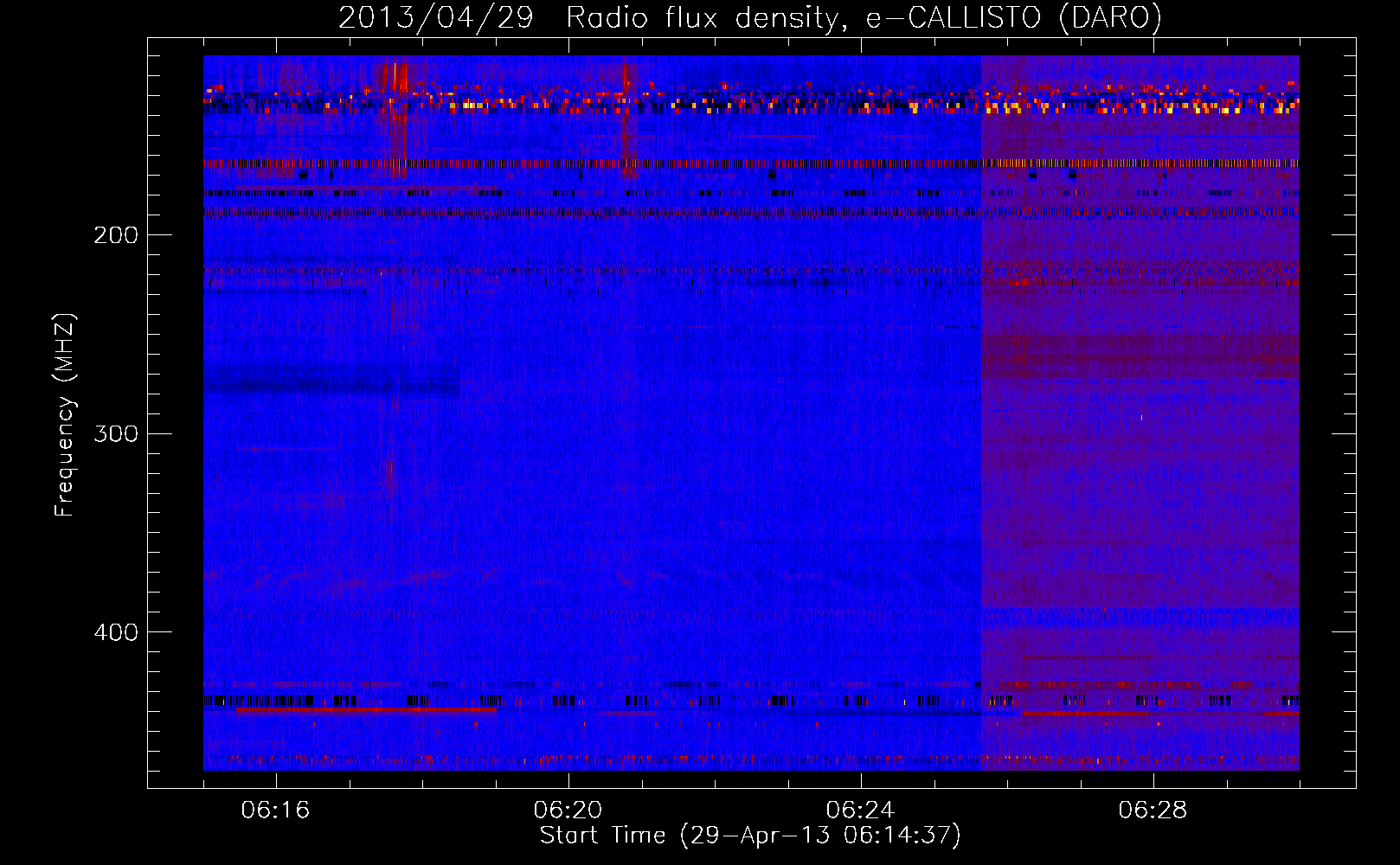This screenshot has width=1400, height=865.
Task: Click the 06:24 time tick label
Action: (x=860, y=811)
